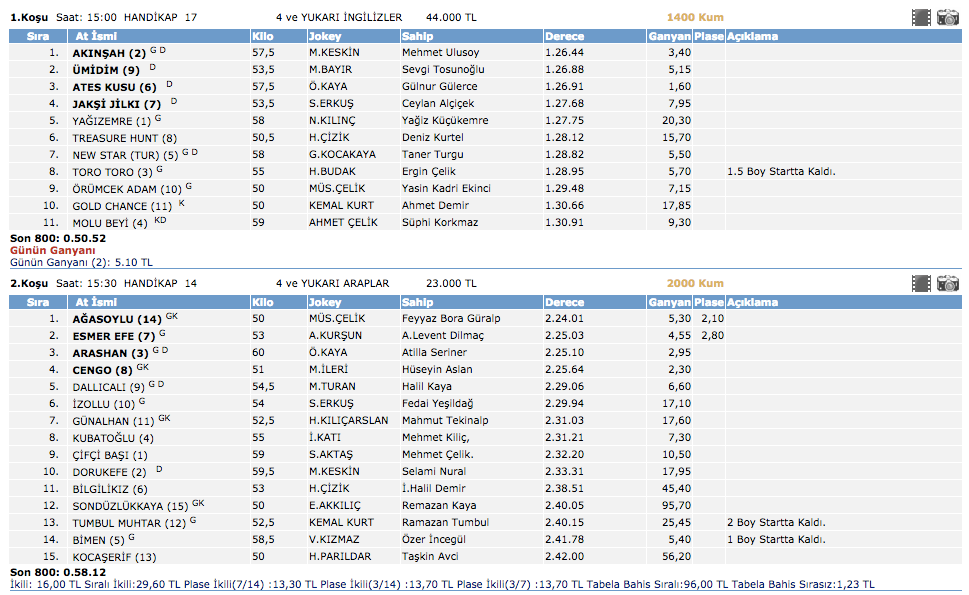Image resolution: width=969 pixels, height=595 pixels.
Task: View the race 2 finish photo camera icon
Action: coord(947,284)
